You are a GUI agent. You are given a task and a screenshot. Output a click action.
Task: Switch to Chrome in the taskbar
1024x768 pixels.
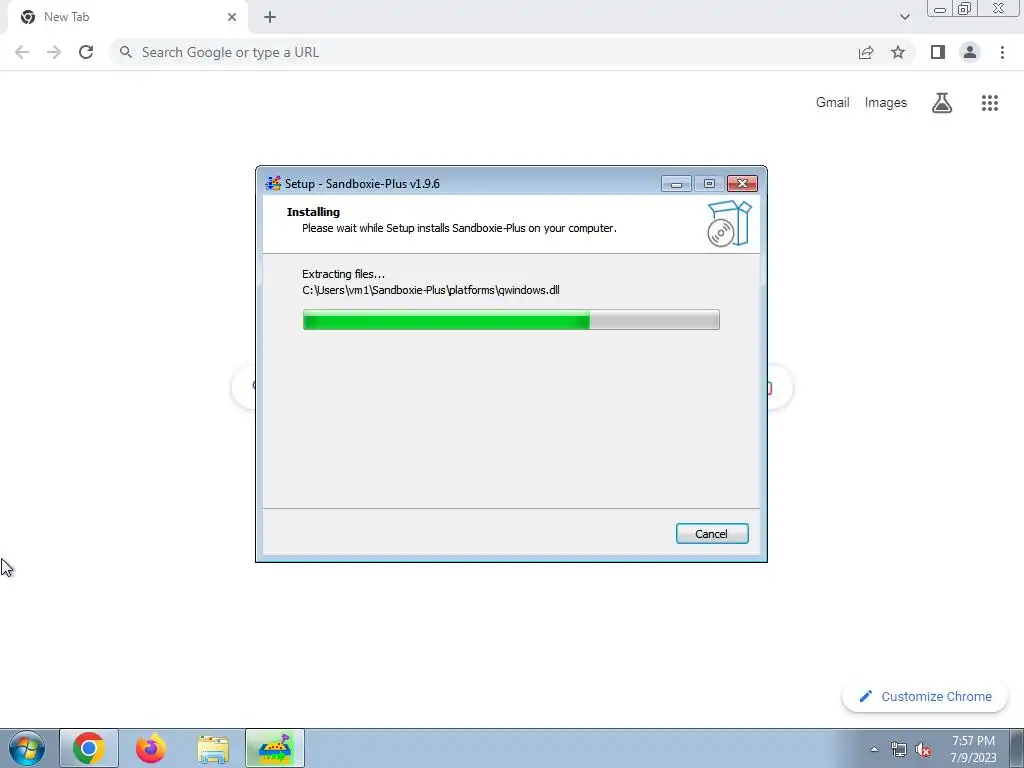pos(89,748)
